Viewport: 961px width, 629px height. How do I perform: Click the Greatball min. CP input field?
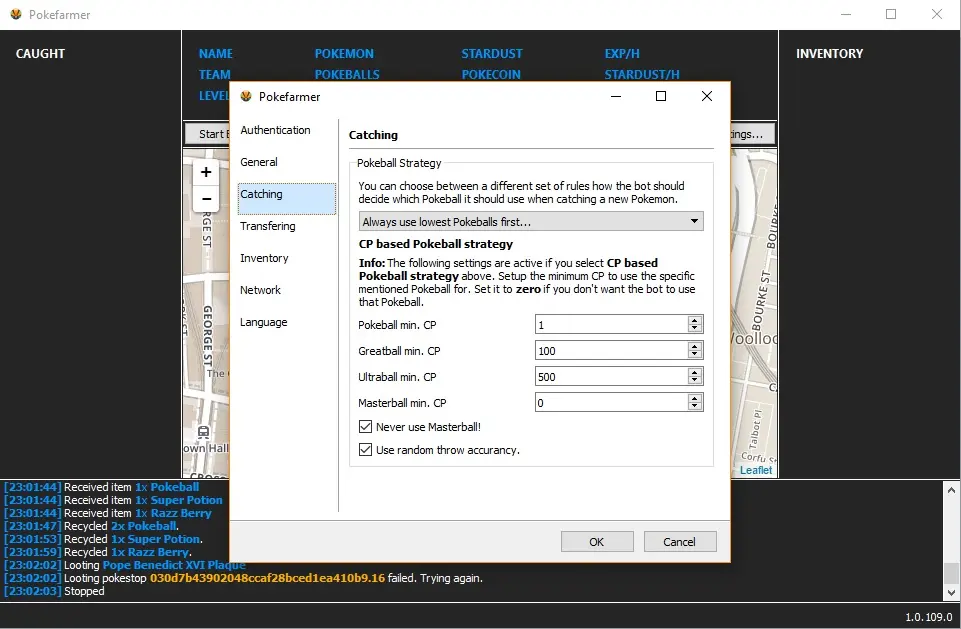(x=610, y=351)
